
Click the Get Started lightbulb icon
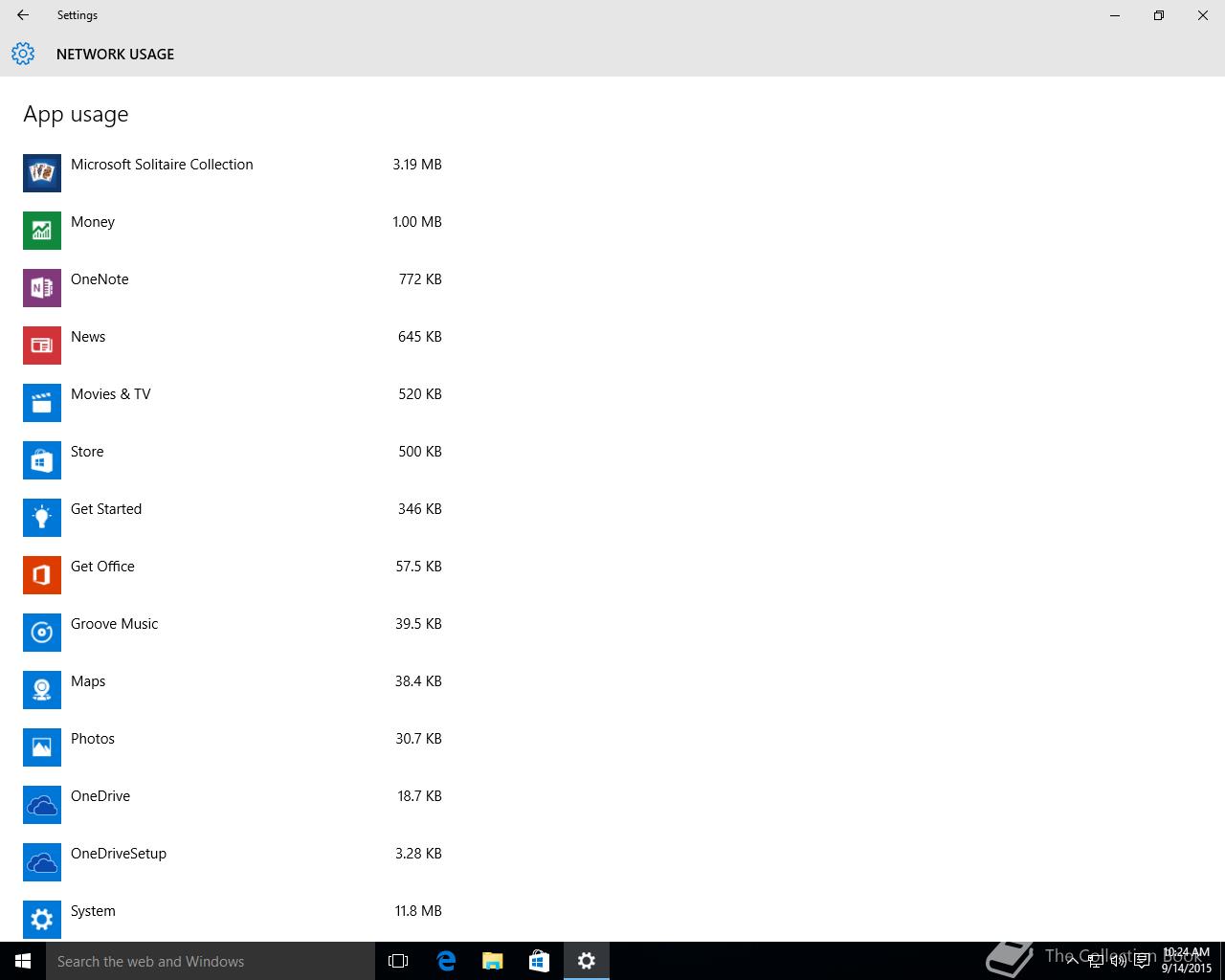42,518
